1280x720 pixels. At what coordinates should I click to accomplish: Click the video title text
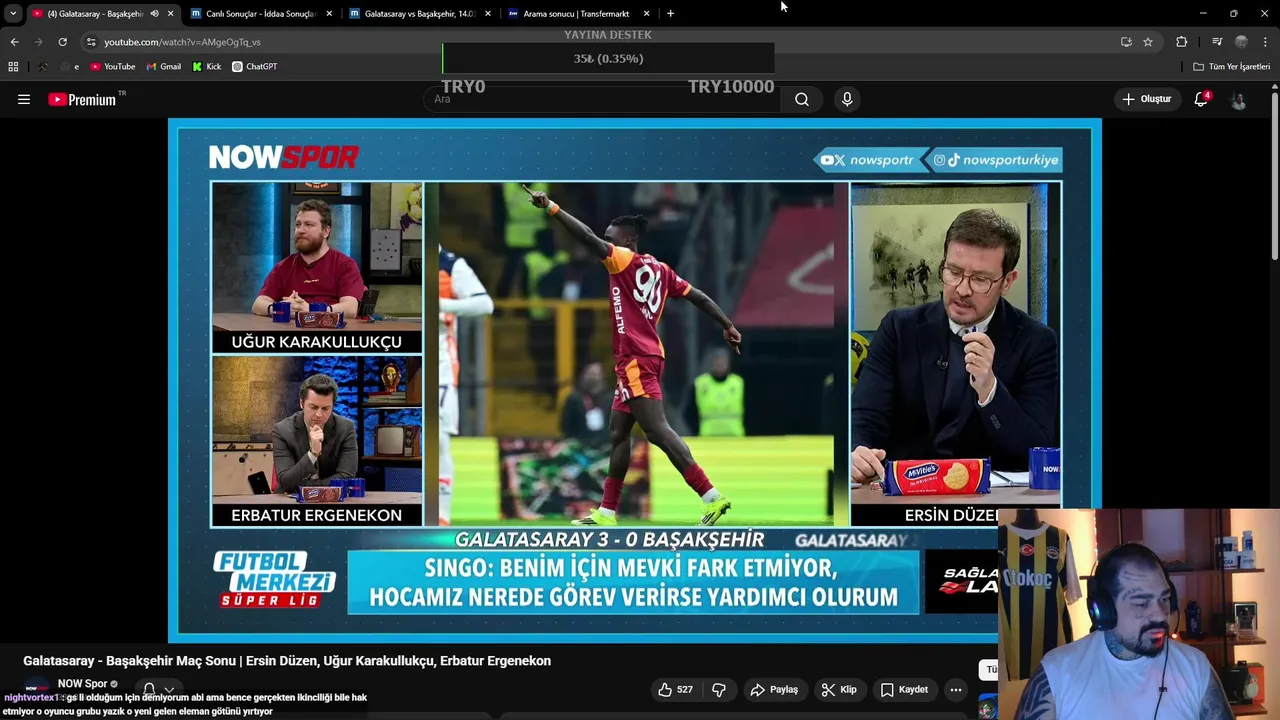click(x=287, y=661)
